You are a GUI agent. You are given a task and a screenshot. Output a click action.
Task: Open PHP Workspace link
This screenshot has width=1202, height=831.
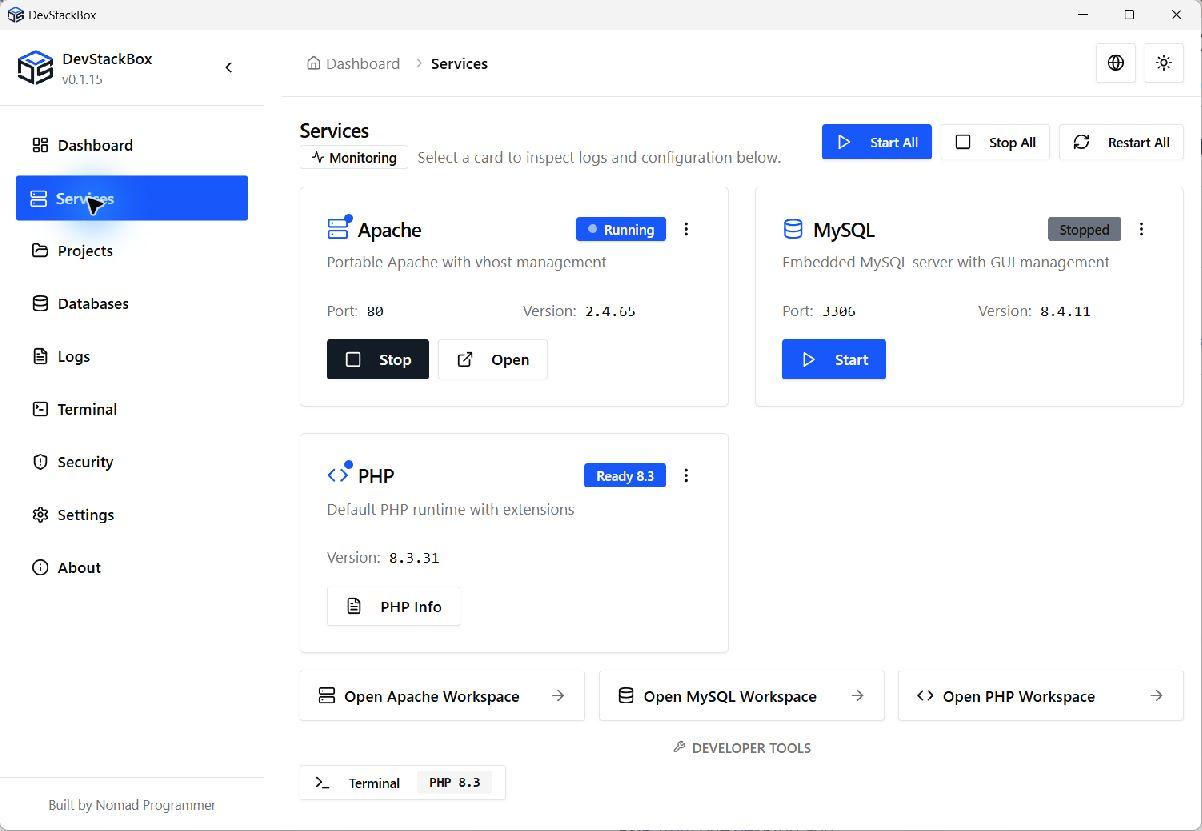point(1041,696)
